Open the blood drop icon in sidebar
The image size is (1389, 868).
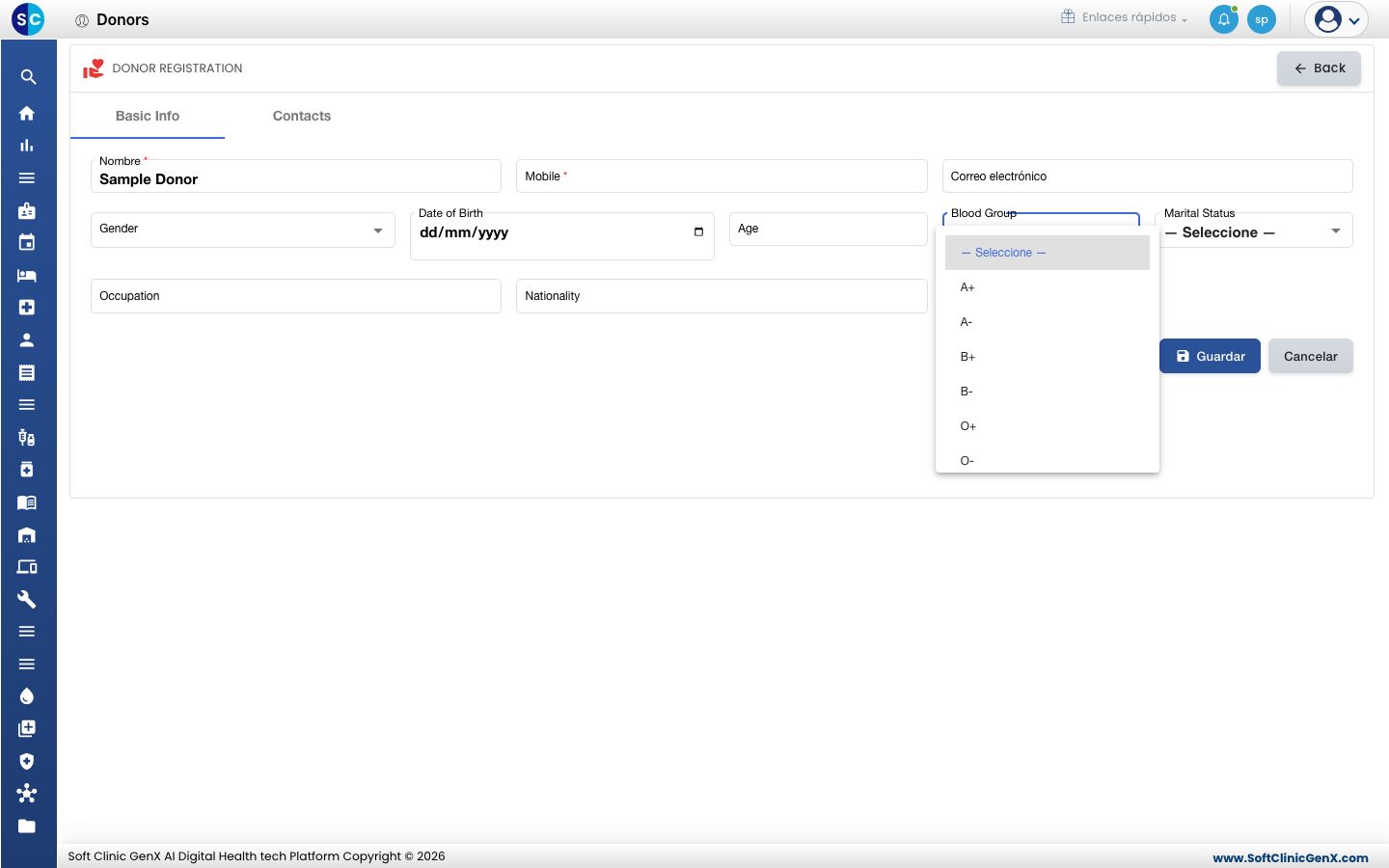[x=27, y=696]
